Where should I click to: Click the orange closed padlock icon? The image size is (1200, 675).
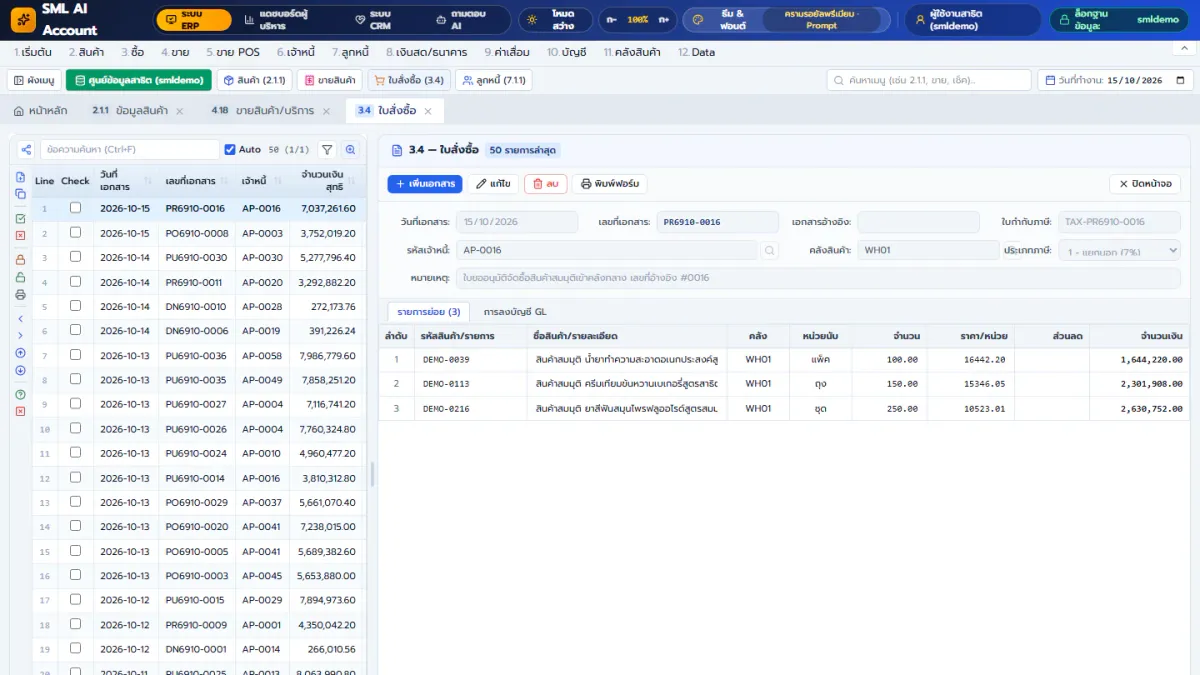pos(20,259)
